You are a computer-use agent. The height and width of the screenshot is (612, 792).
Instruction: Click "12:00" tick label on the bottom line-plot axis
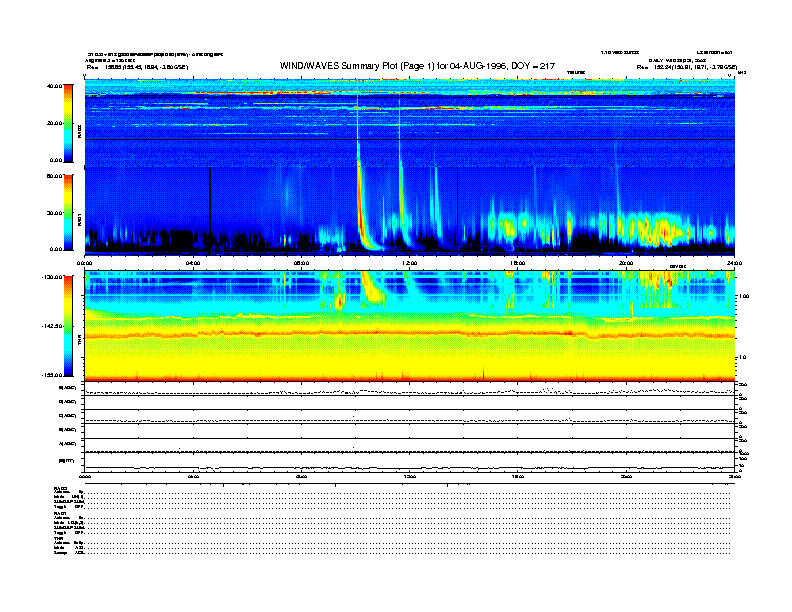(x=410, y=477)
